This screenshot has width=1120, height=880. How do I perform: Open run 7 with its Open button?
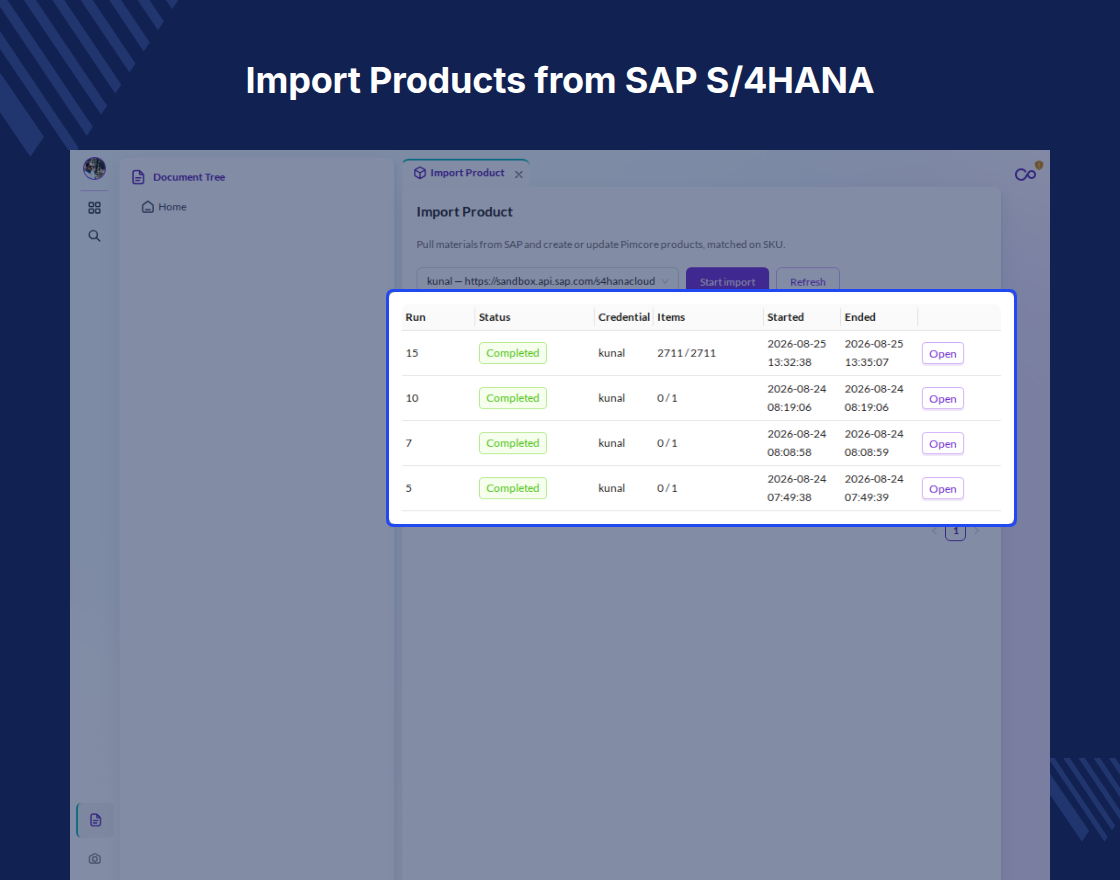click(x=943, y=444)
